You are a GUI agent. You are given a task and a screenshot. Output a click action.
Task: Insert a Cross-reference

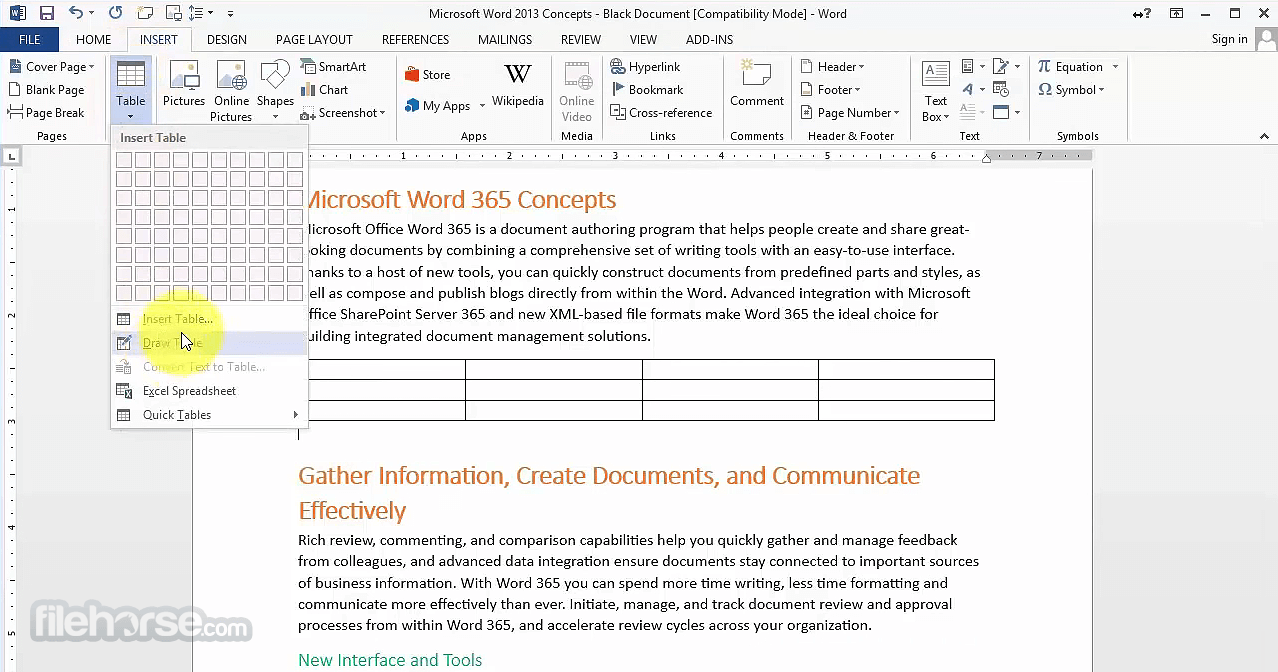661,113
